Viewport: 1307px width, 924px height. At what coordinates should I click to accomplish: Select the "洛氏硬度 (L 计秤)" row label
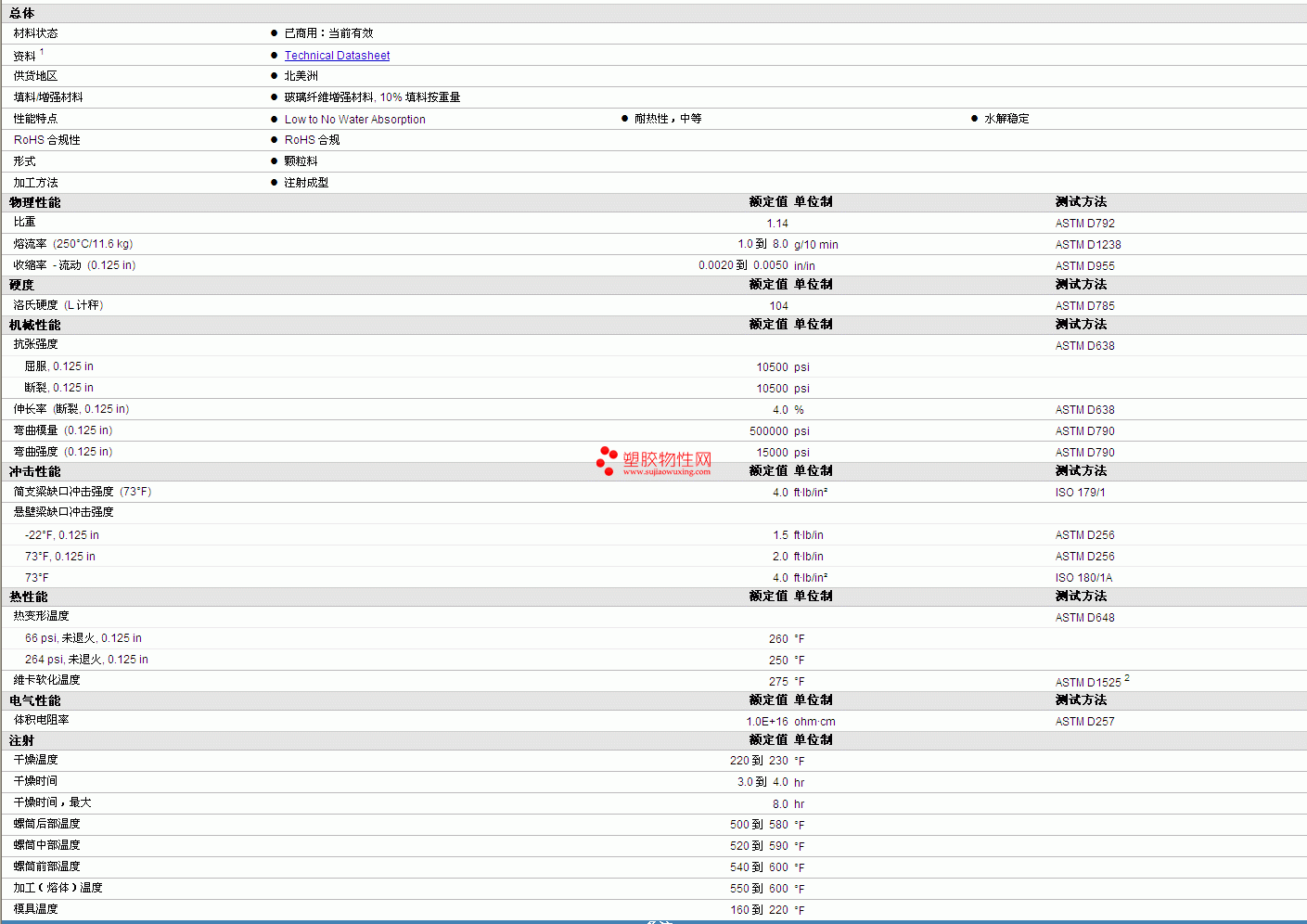pyautogui.click(x=58, y=305)
